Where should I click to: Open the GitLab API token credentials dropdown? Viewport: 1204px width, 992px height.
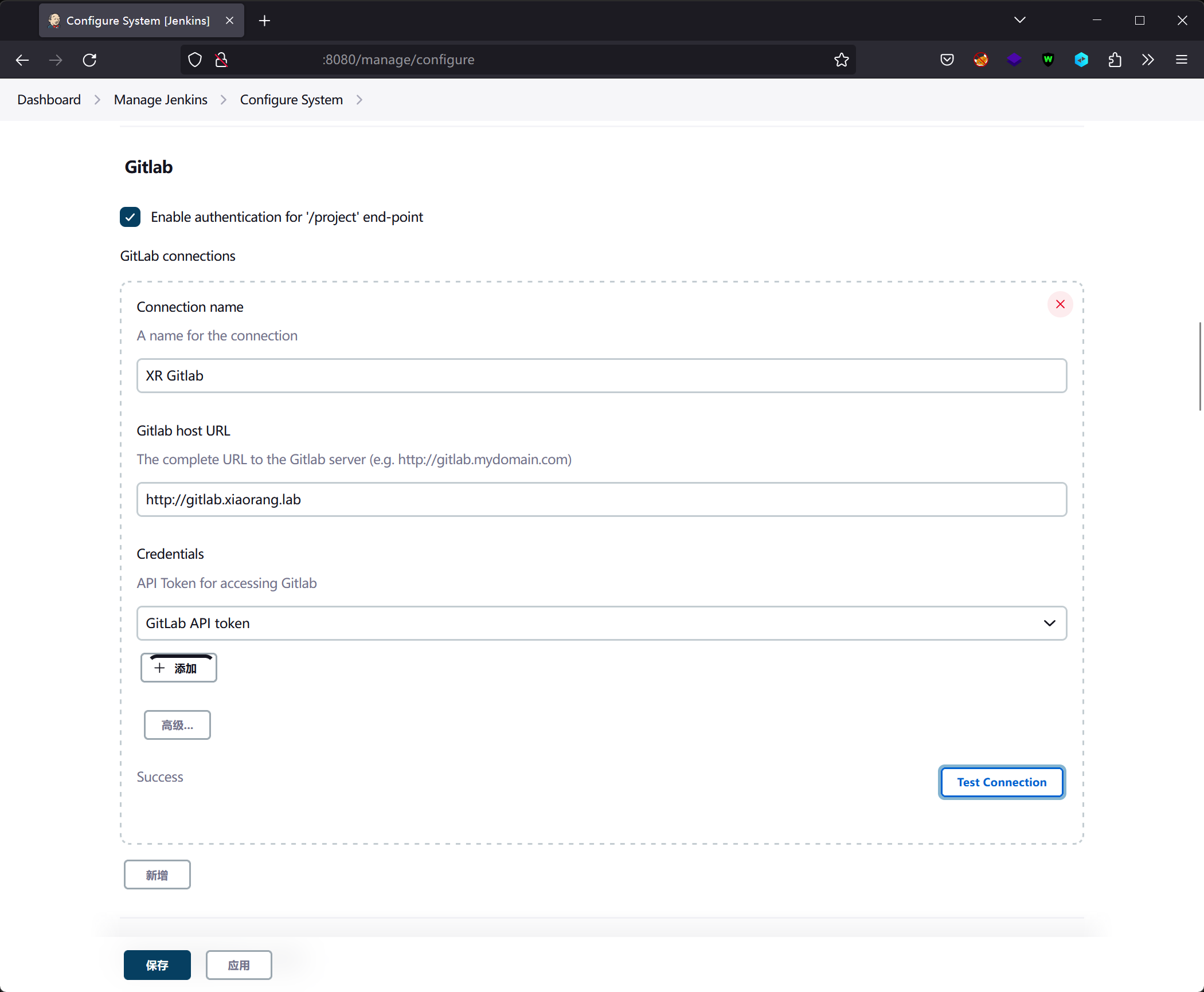[x=601, y=623]
